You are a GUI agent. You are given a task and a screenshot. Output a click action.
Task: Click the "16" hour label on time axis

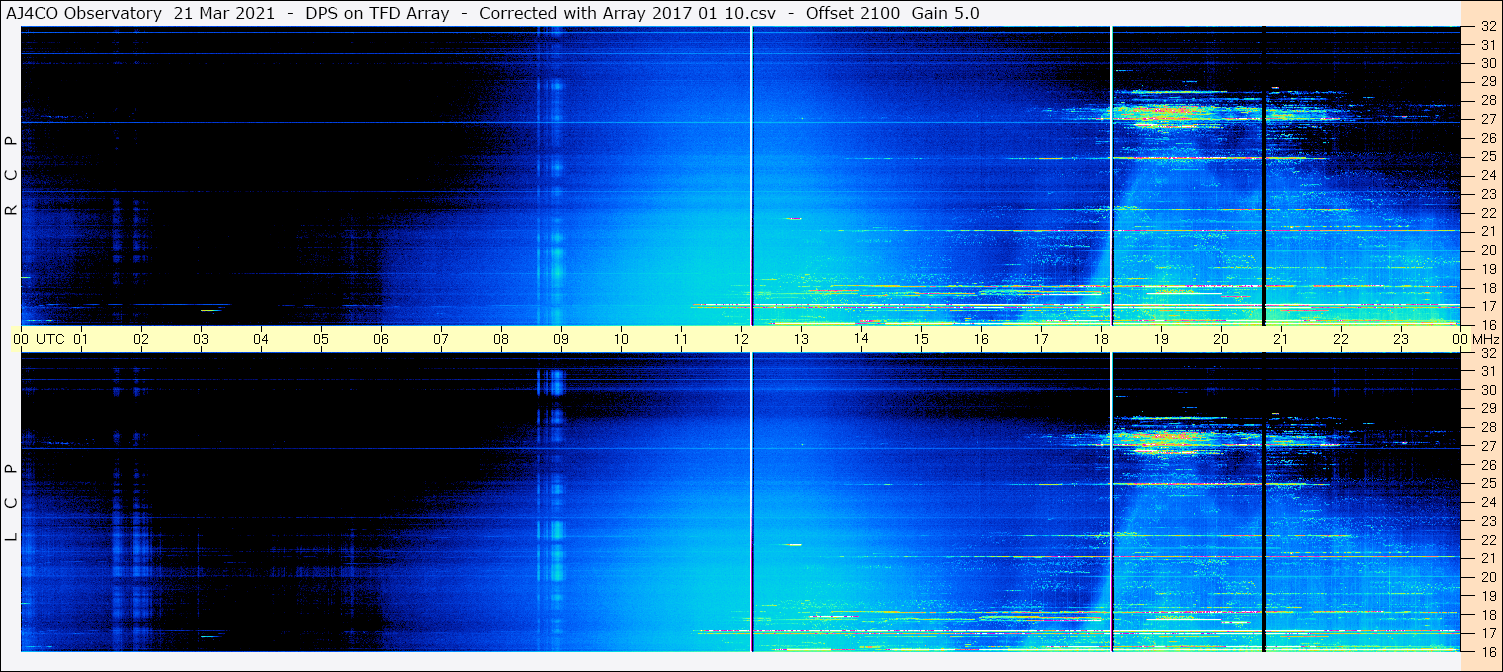[x=981, y=339]
